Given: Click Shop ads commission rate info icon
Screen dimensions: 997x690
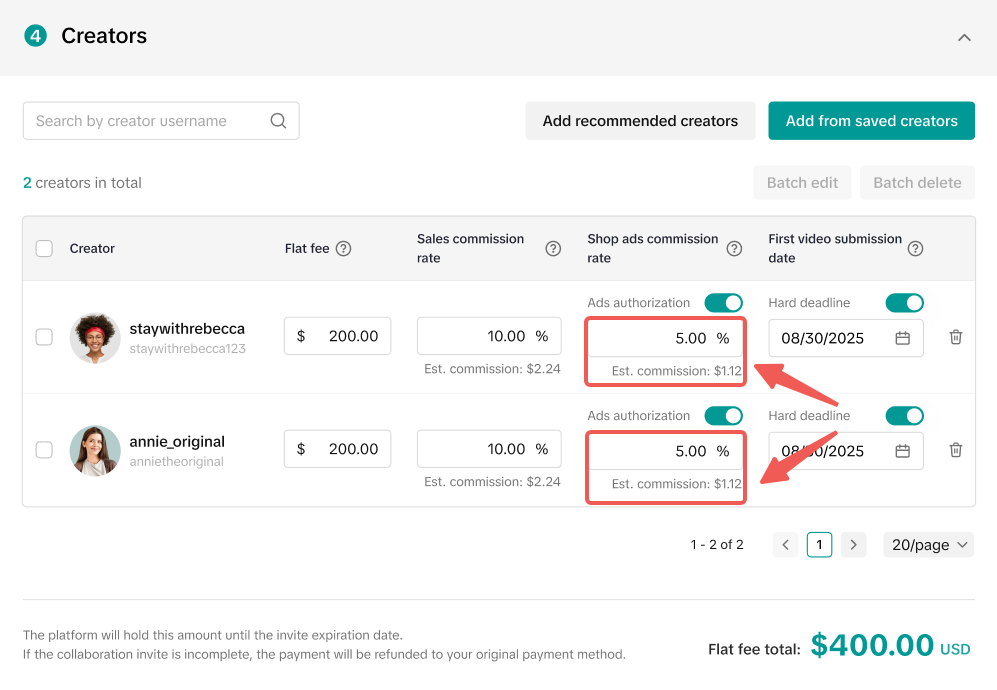Looking at the screenshot, I should pos(734,249).
